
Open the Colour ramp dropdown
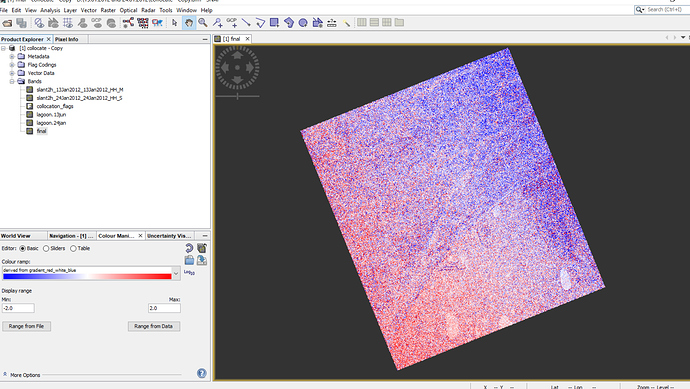176,273
